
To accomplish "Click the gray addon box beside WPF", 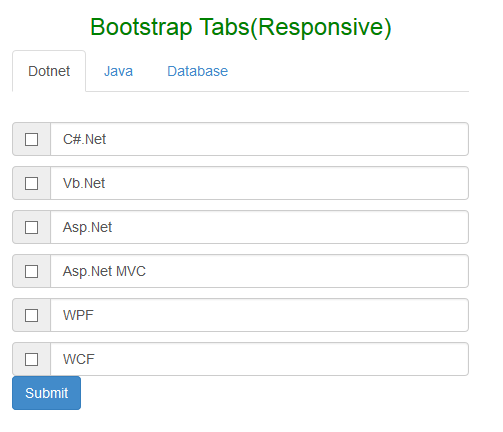I will [31, 315].
